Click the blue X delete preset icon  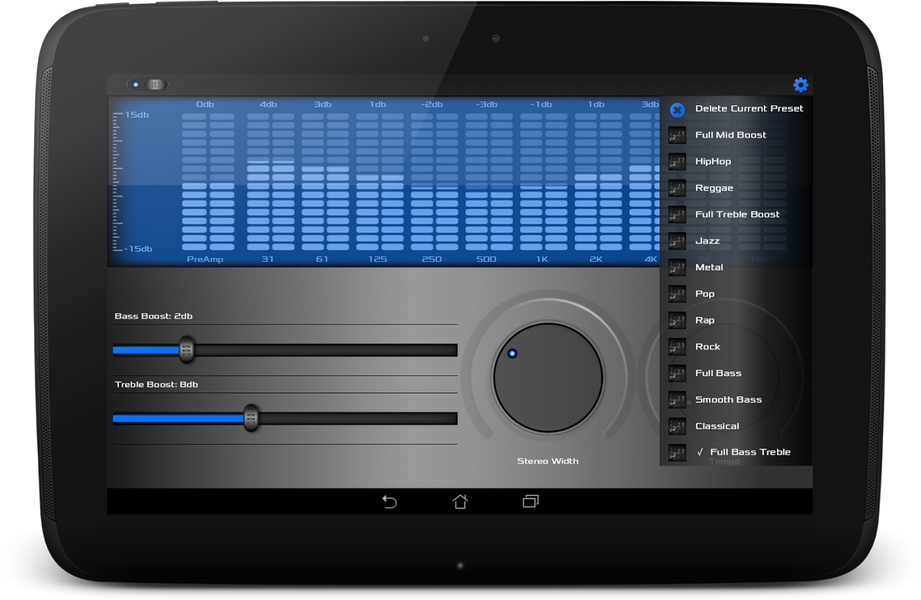(x=677, y=109)
